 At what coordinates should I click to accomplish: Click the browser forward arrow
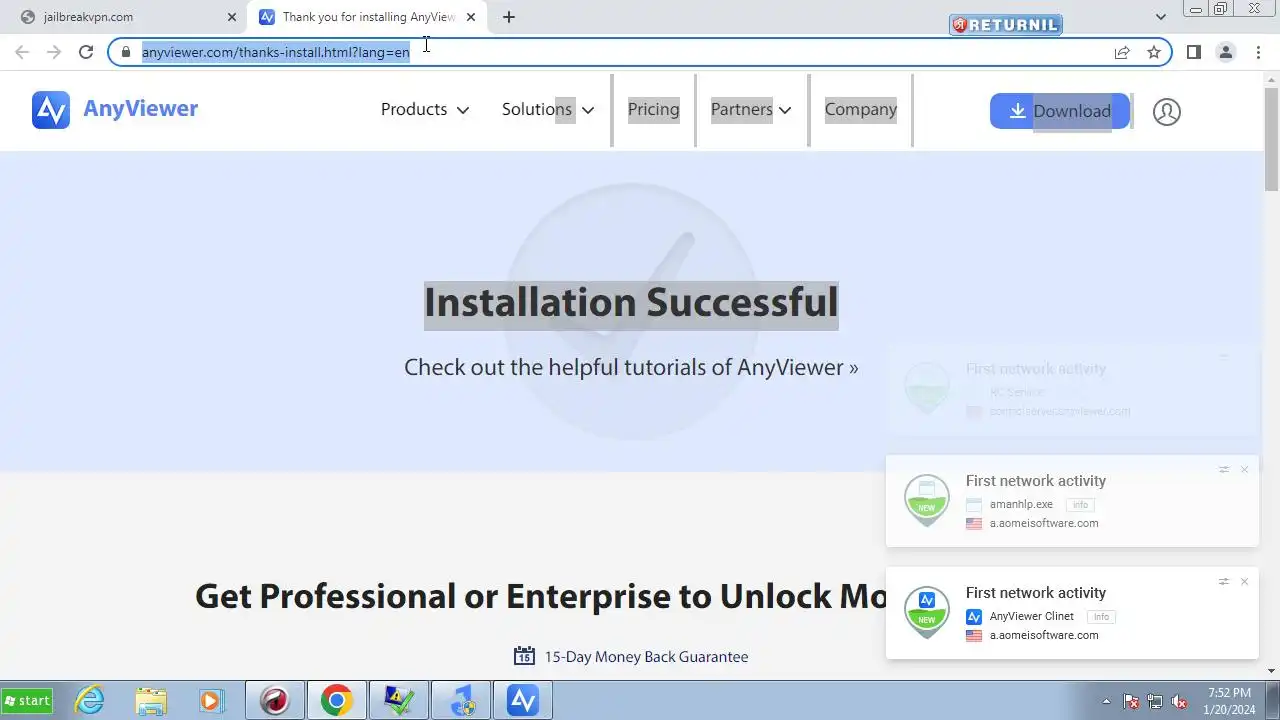(x=54, y=52)
